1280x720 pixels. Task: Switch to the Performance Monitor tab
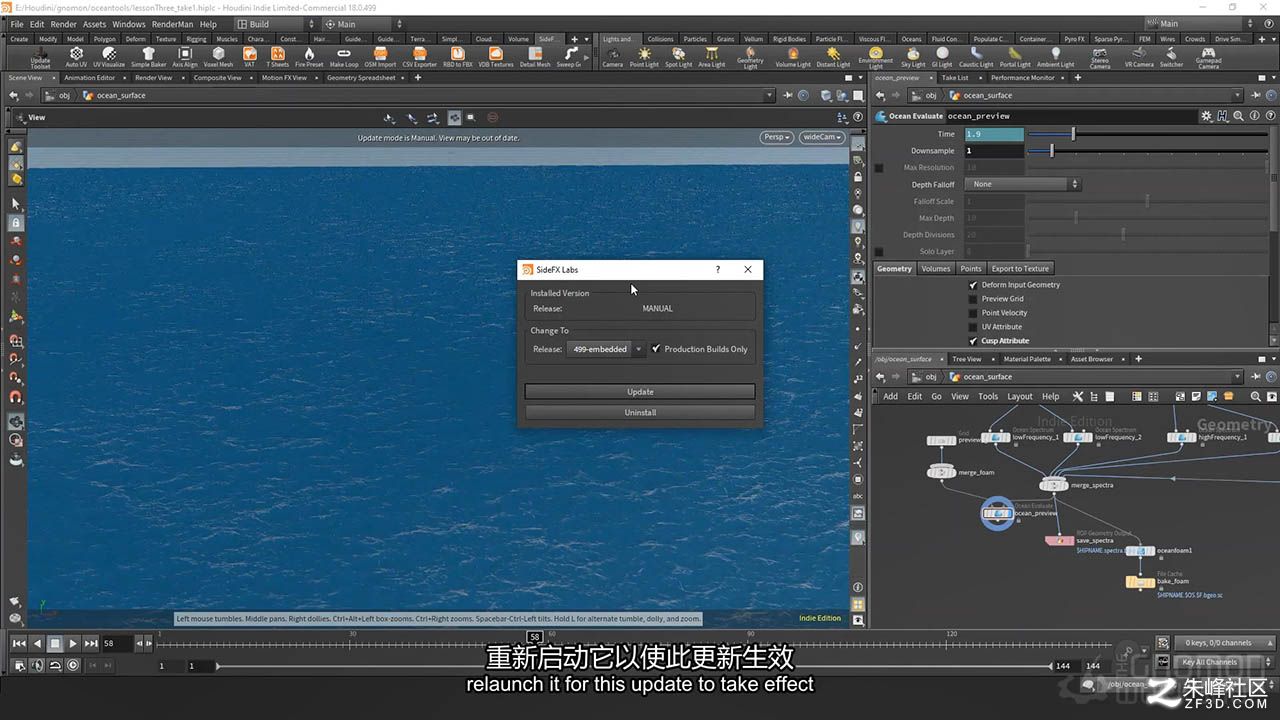1022,77
